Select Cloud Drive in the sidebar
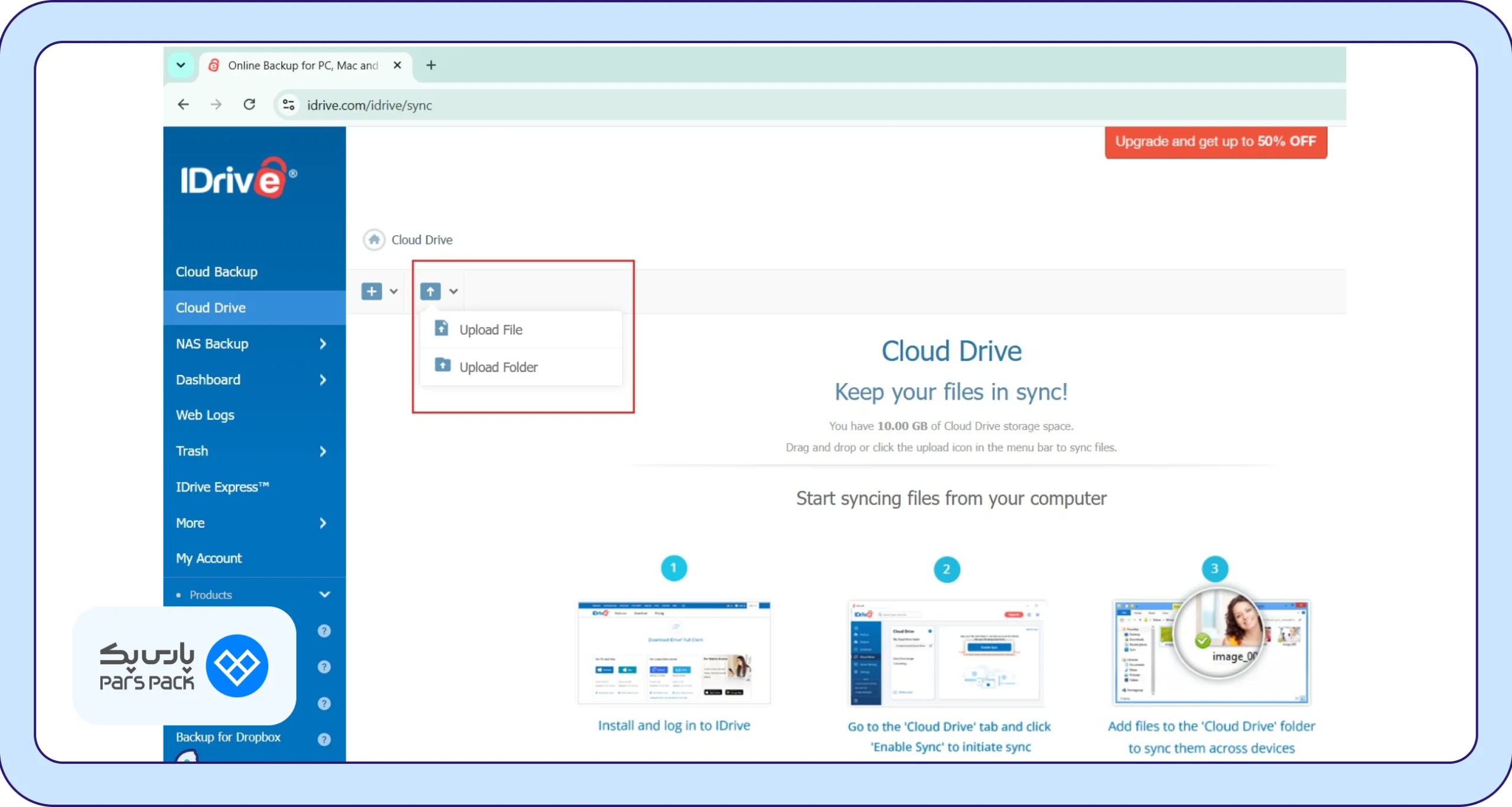 255,308
